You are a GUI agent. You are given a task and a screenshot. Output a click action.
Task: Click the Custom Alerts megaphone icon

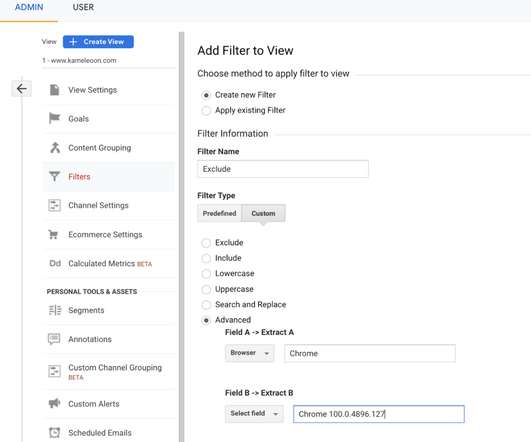(54, 403)
